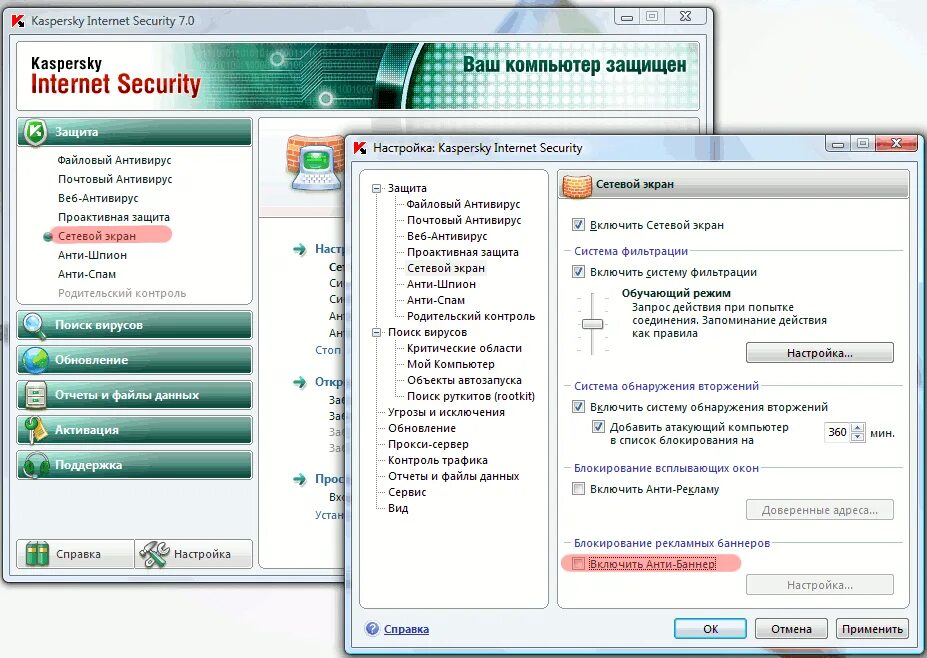
Task: Click Kaspersky logo in main window title bar
Action: pos(18,21)
